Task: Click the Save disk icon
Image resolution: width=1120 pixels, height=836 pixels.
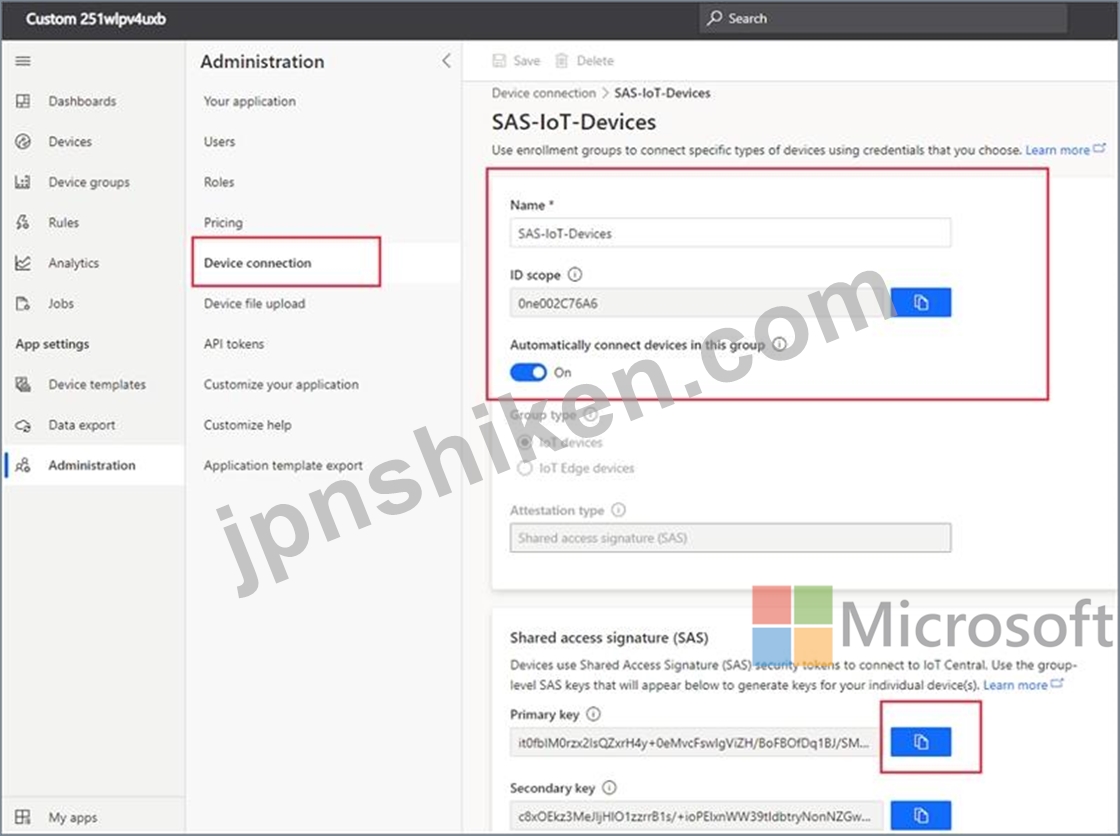Action: (499, 61)
